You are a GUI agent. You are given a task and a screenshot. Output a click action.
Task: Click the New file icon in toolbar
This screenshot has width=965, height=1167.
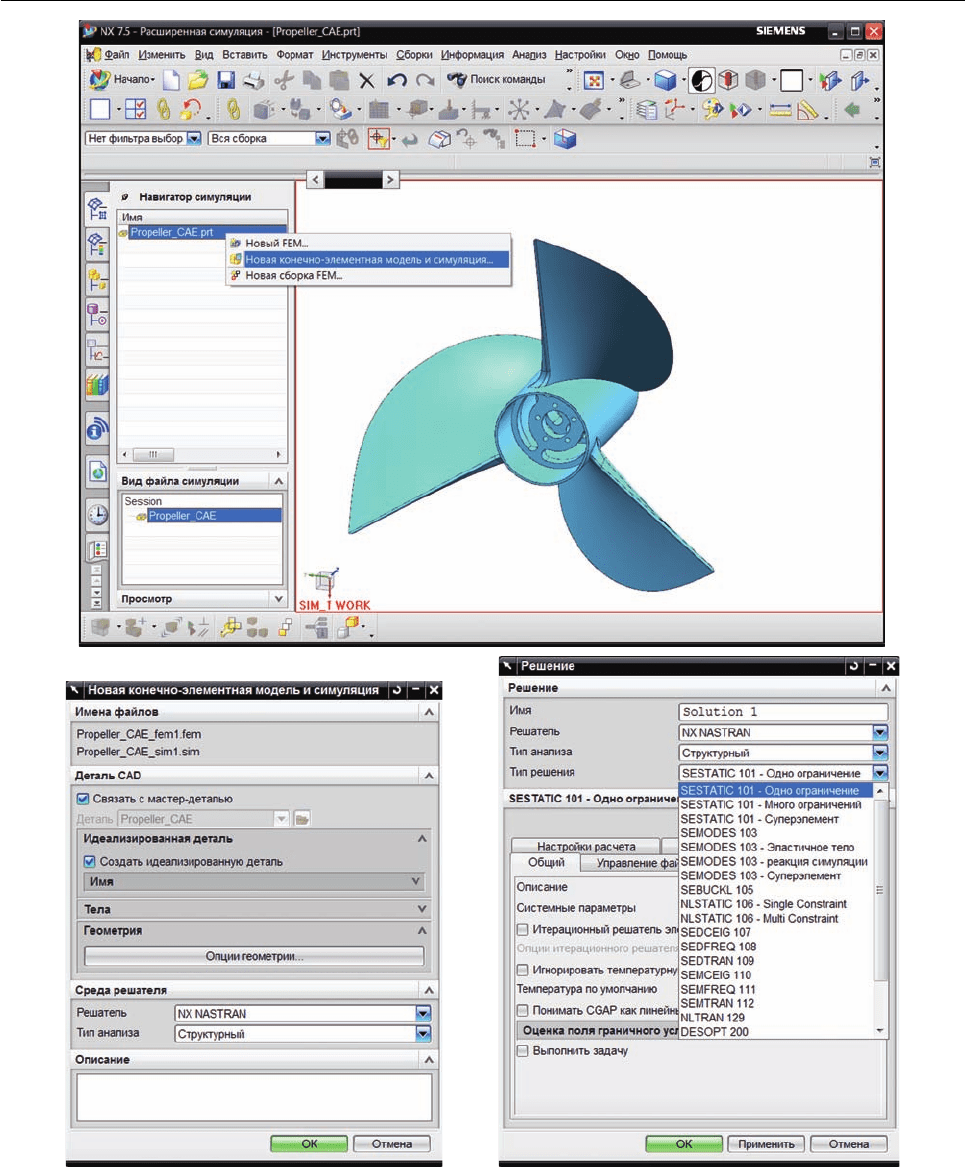[x=171, y=80]
